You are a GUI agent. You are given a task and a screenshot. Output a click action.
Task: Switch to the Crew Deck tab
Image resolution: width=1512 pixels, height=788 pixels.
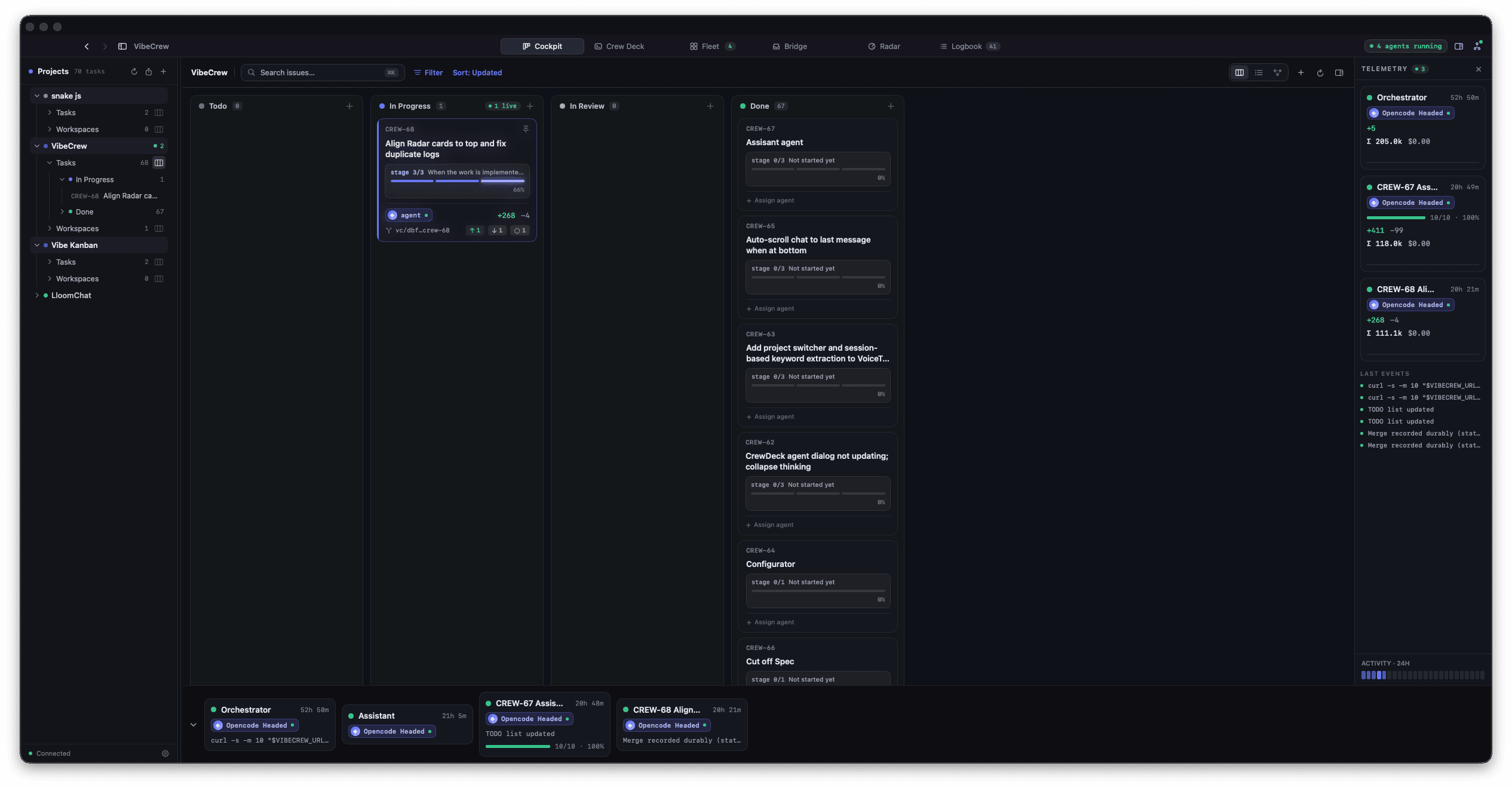pos(619,46)
